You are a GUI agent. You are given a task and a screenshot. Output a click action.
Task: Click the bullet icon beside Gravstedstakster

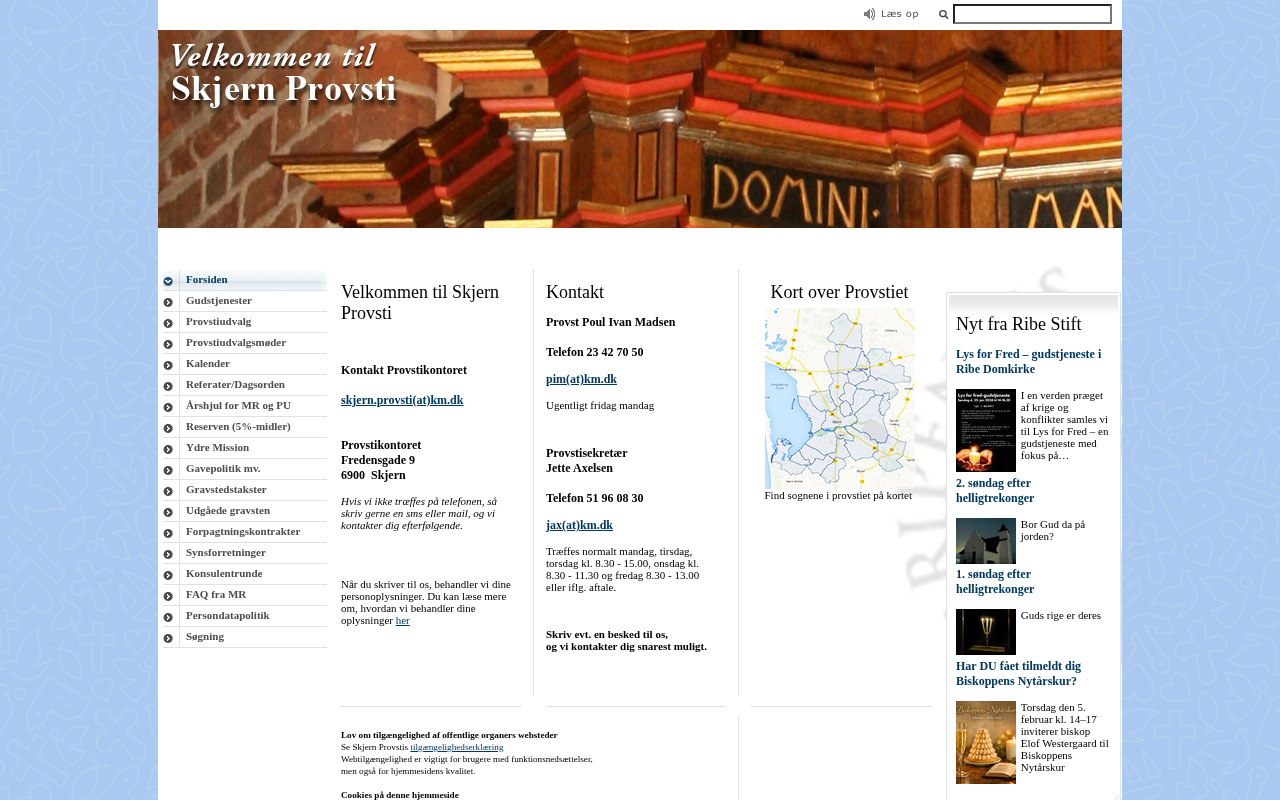point(168,491)
